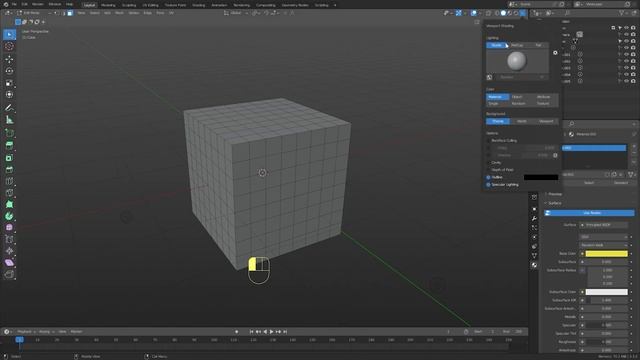
Task: Jump to the timeline end frame
Action: click(285, 332)
